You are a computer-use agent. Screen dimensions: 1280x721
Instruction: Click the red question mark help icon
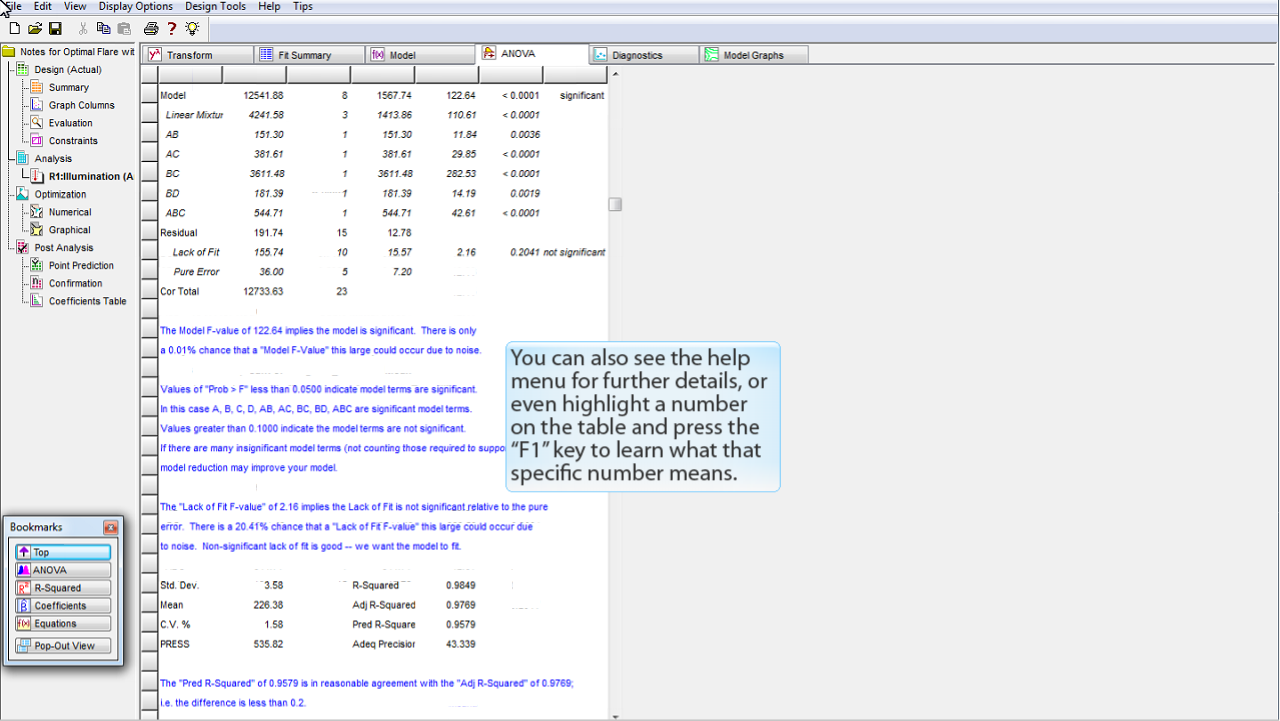172,29
